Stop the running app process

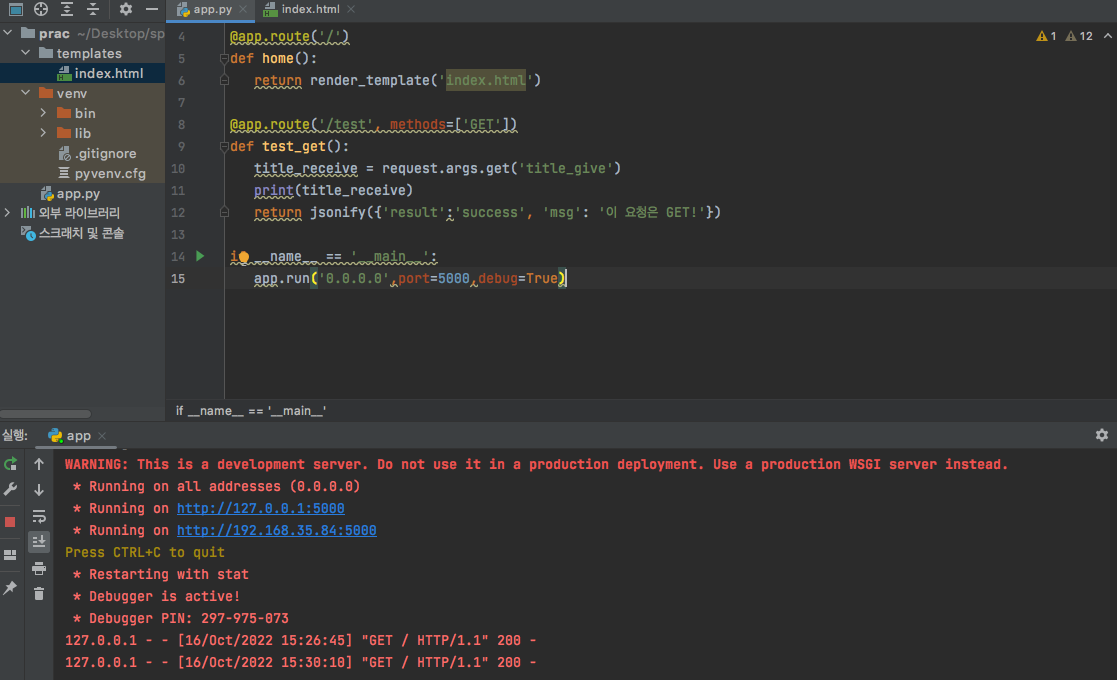point(10,522)
